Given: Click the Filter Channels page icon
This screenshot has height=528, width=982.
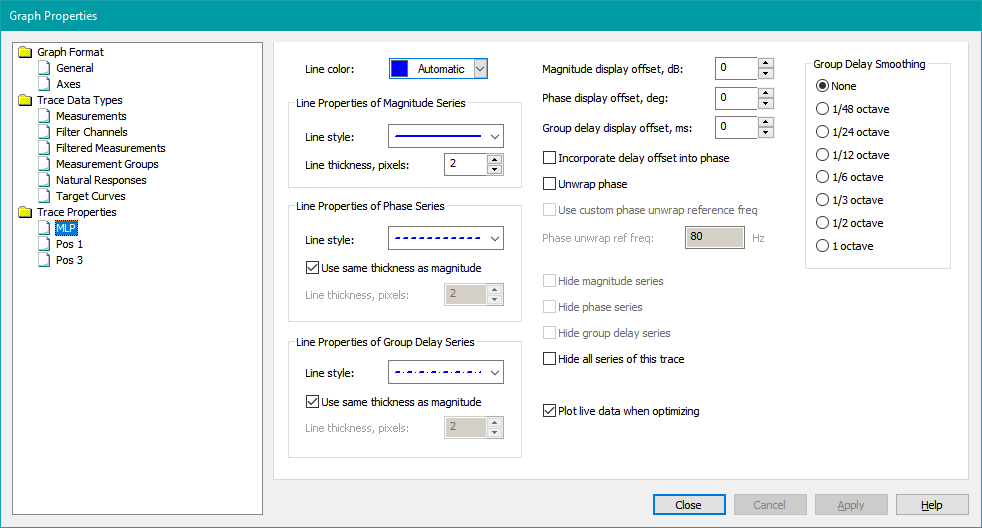Looking at the screenshot, I should (x=44, y=132).
